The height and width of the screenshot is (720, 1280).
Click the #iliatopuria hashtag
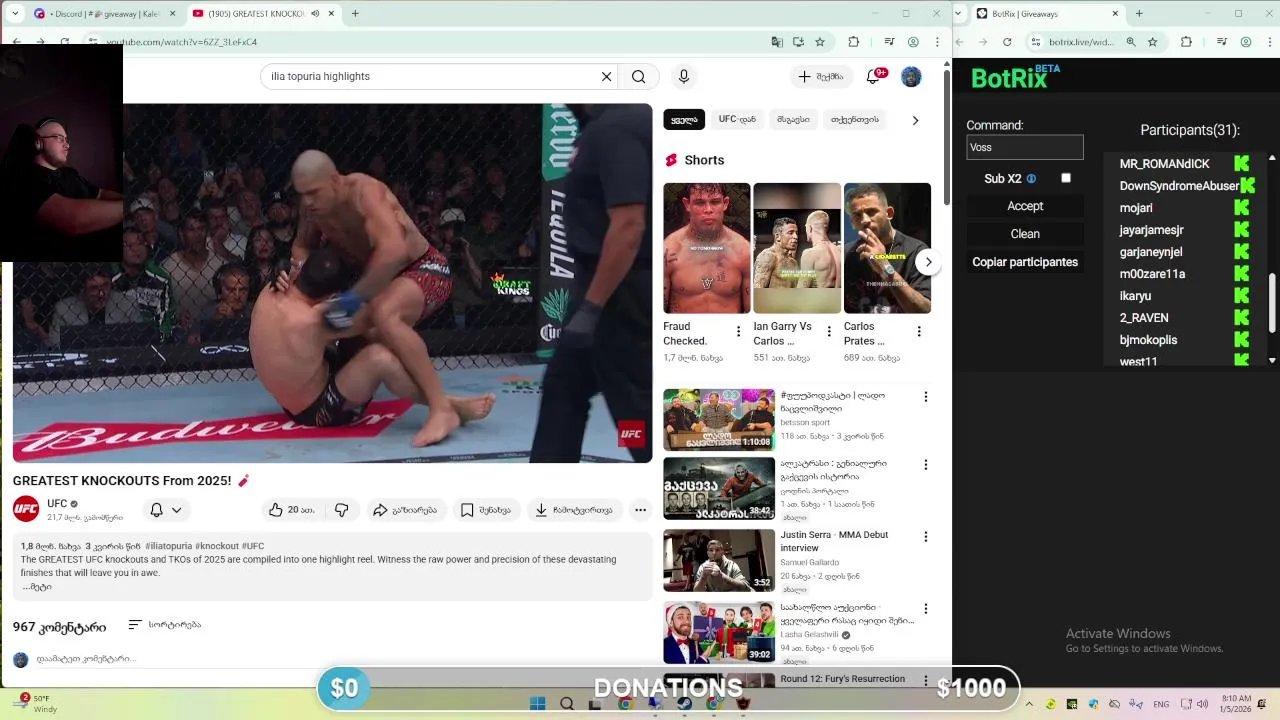click(x=168, y=546)
